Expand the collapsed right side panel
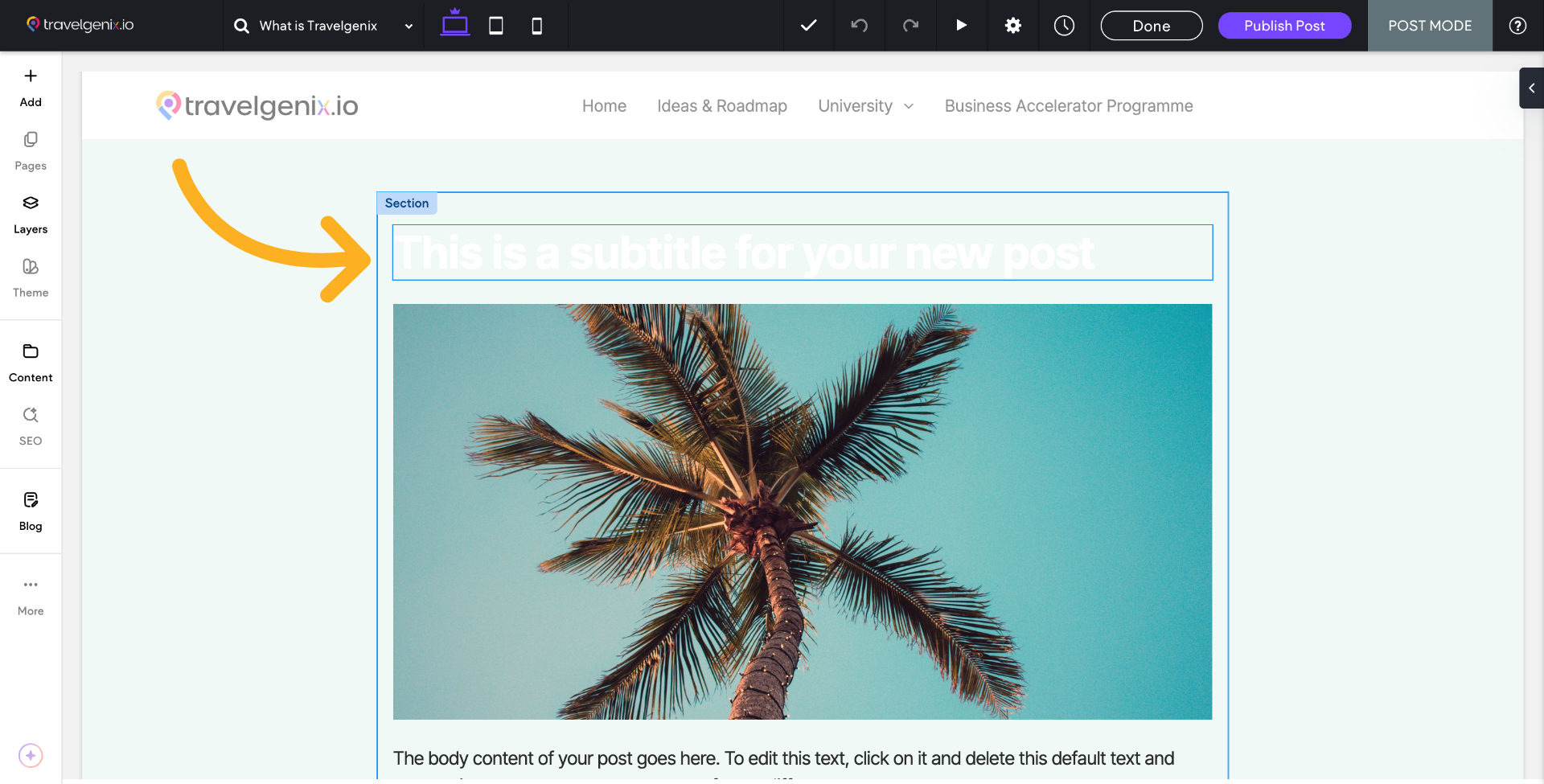1544x784 pixels. click(x=1531, y=88)
